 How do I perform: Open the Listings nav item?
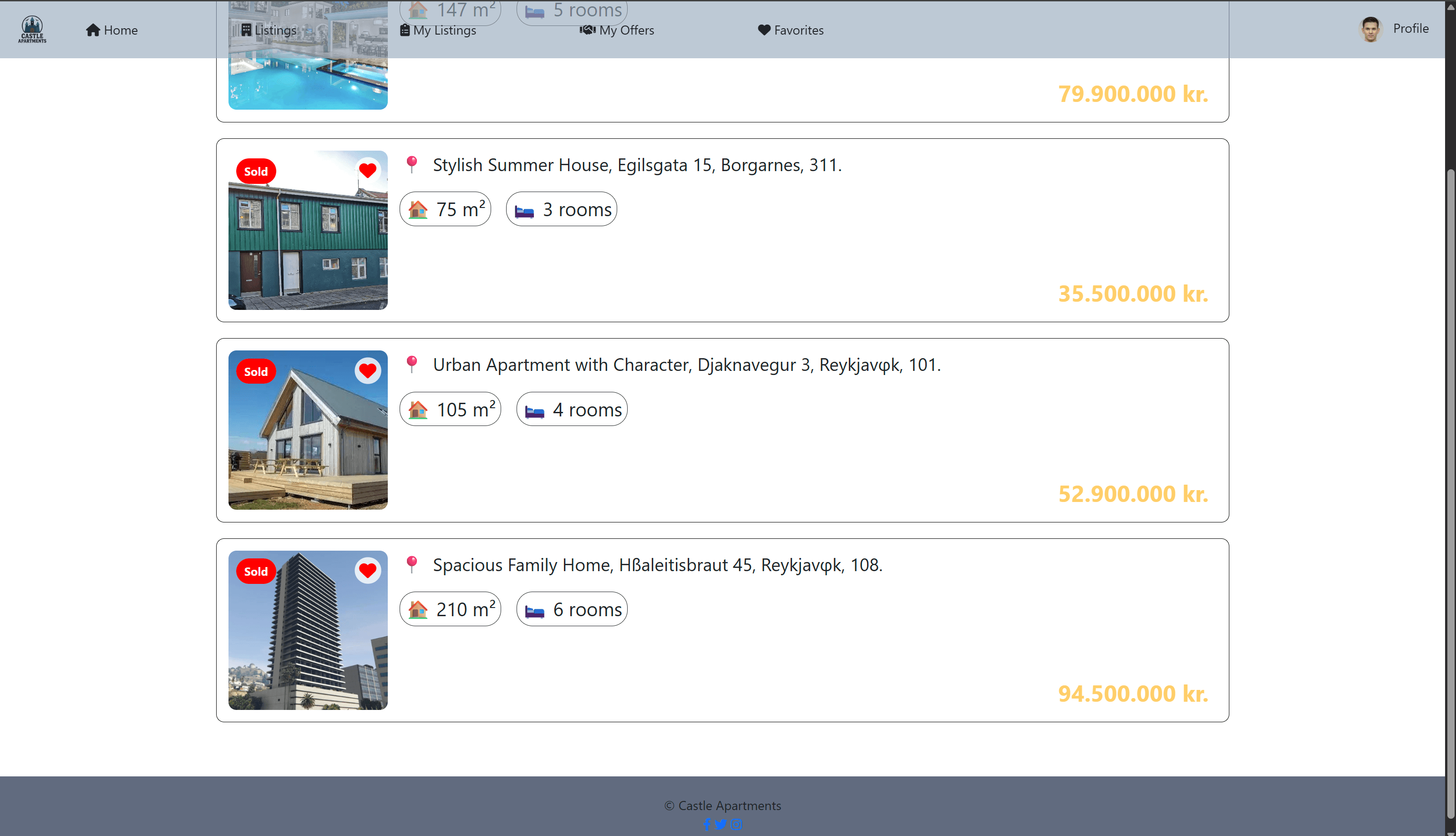pos(269,30)
